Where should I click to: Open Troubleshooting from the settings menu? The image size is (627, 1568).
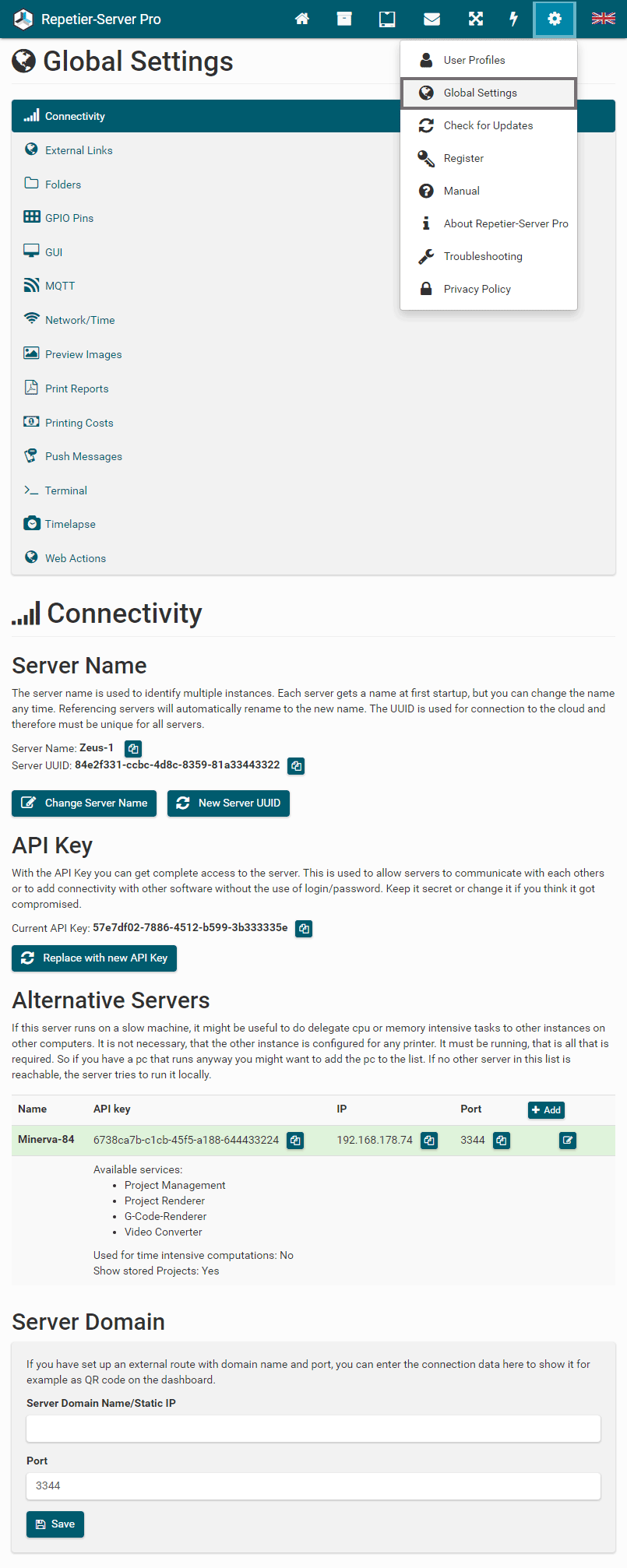pos(483,256)
